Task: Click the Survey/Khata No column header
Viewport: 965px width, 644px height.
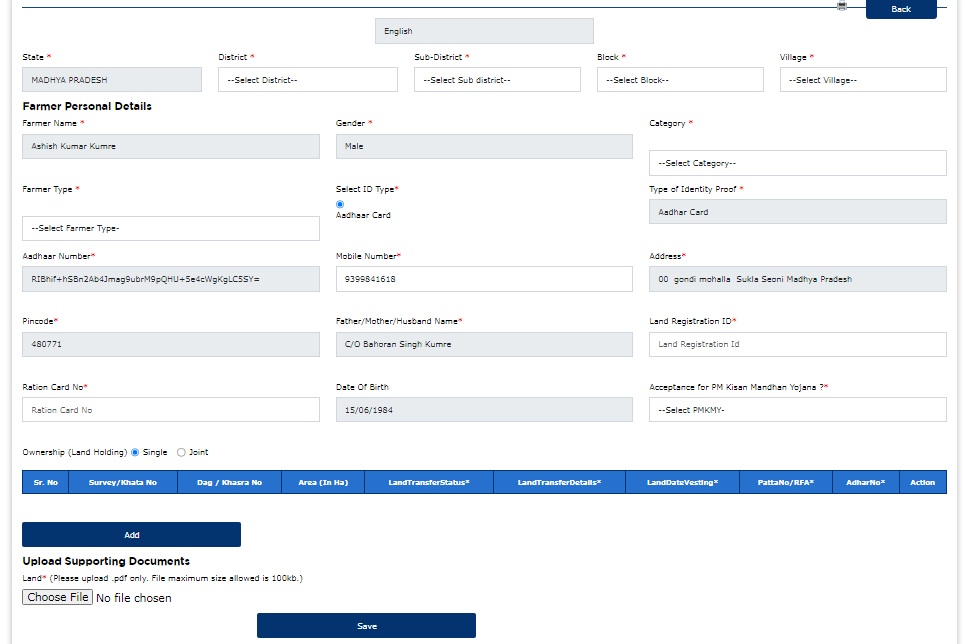Action: [x=123, y=483]
